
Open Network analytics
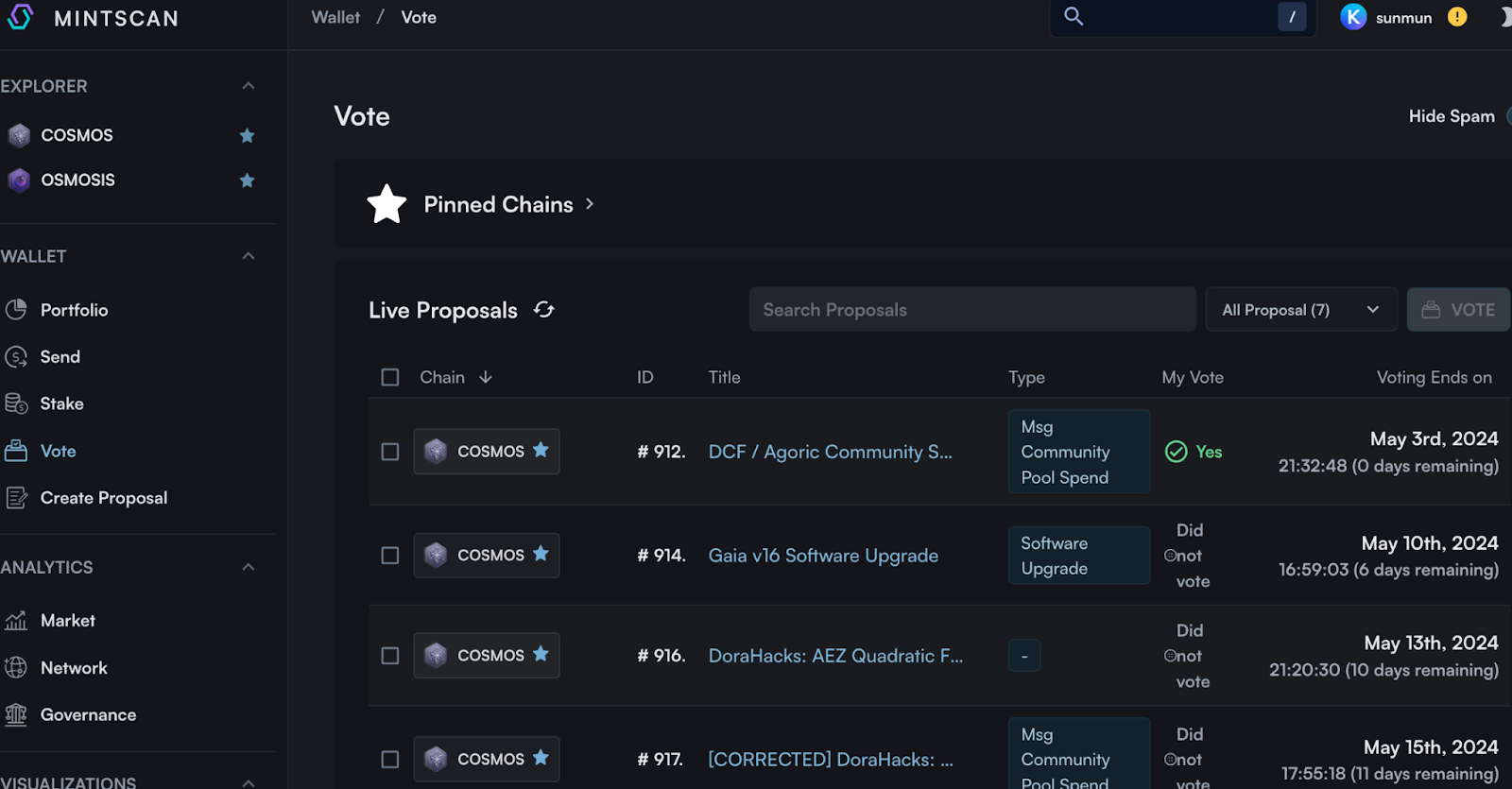(74, 668)
